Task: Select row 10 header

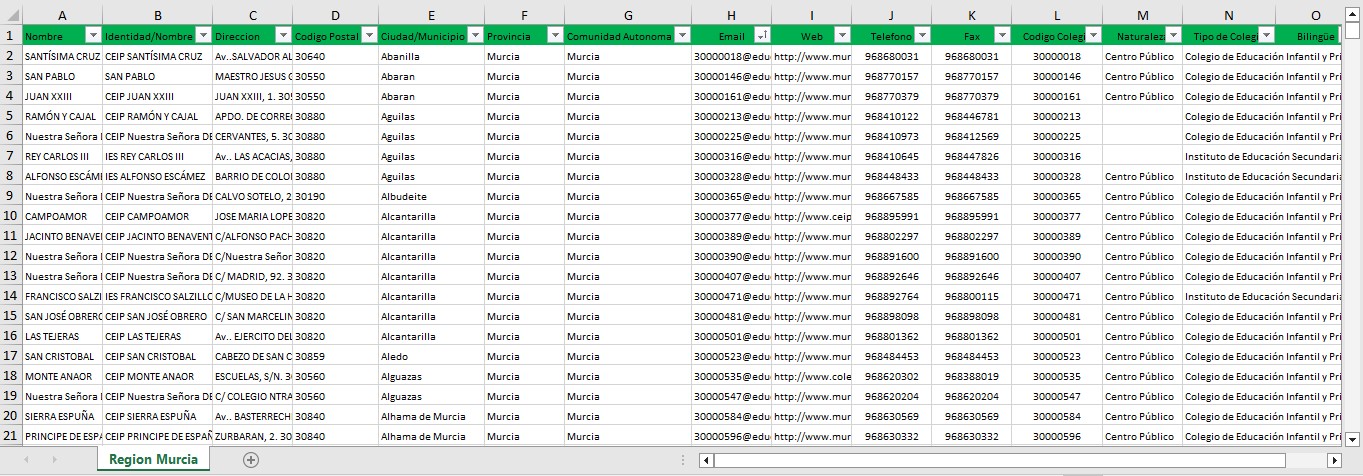Action: click(10, 216)
